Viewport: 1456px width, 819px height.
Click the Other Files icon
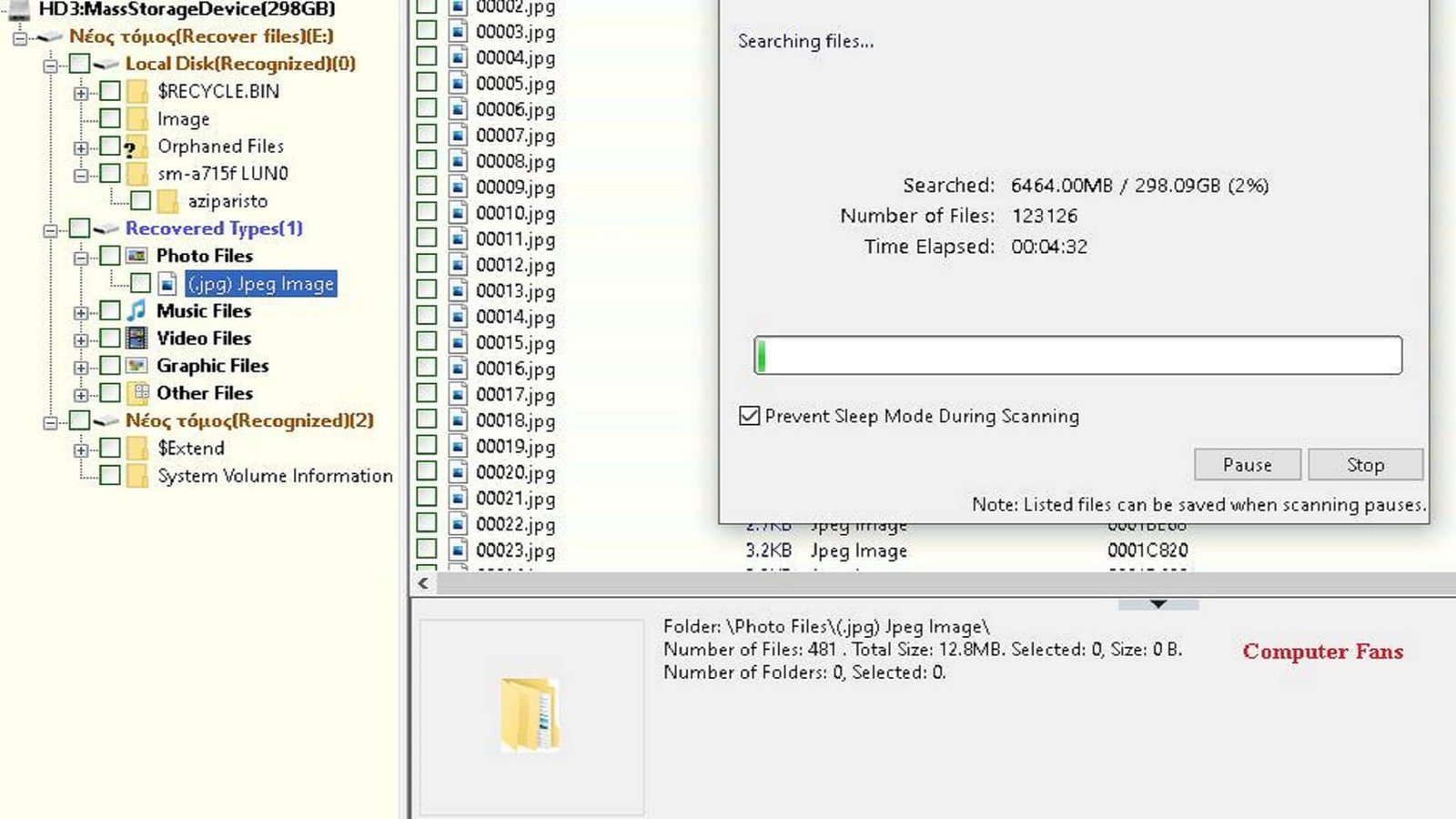138,393
